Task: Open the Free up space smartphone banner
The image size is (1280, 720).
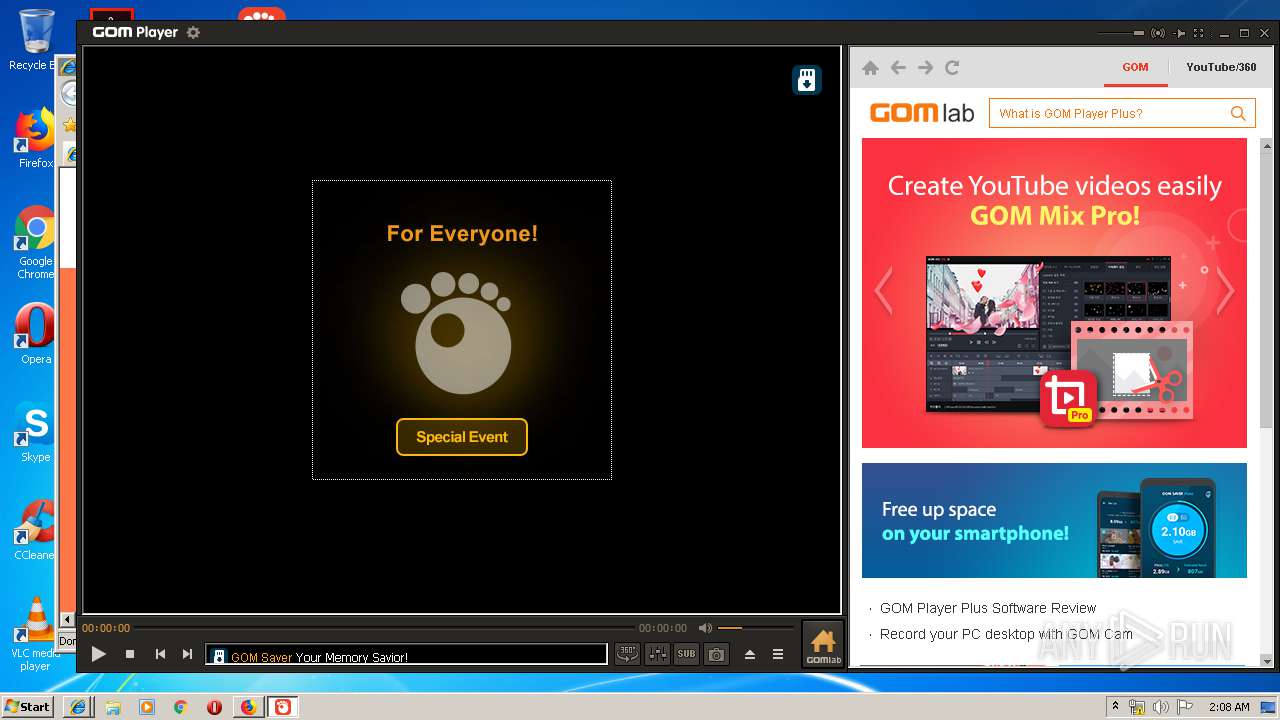Action: [x=1054, y=520]
